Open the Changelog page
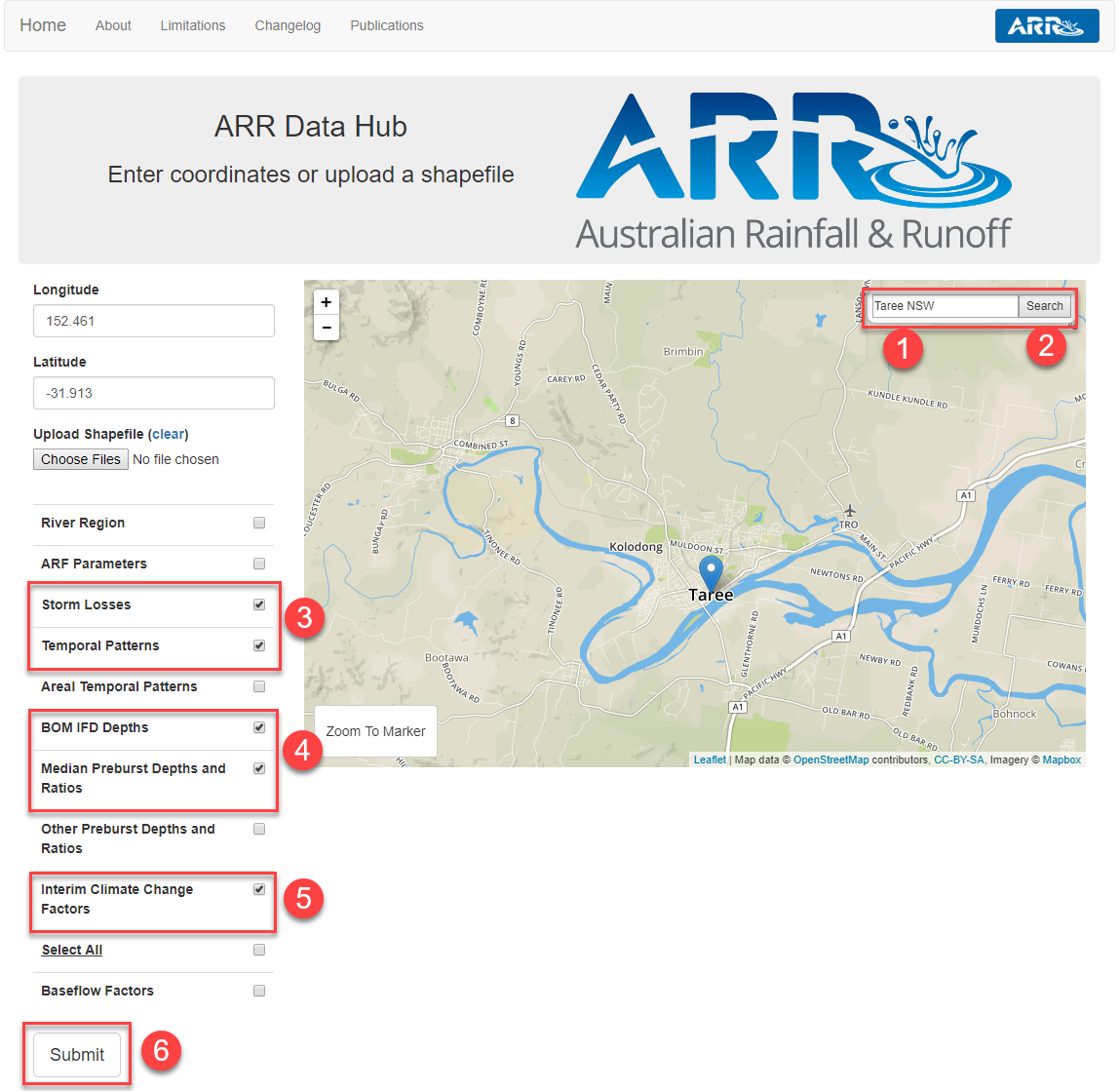Image resolution: width=1120 pixels, height=1091 pixels. point(288,25)
